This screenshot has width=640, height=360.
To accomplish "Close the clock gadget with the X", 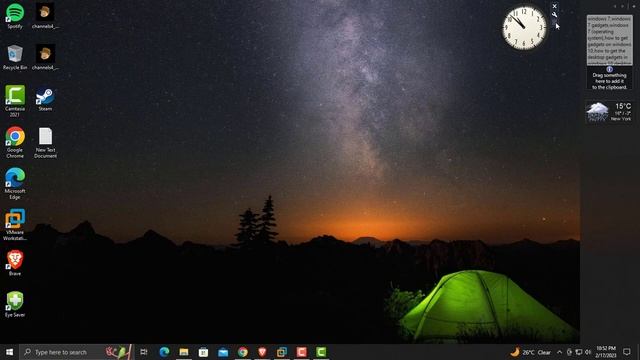I will point(554,6).
